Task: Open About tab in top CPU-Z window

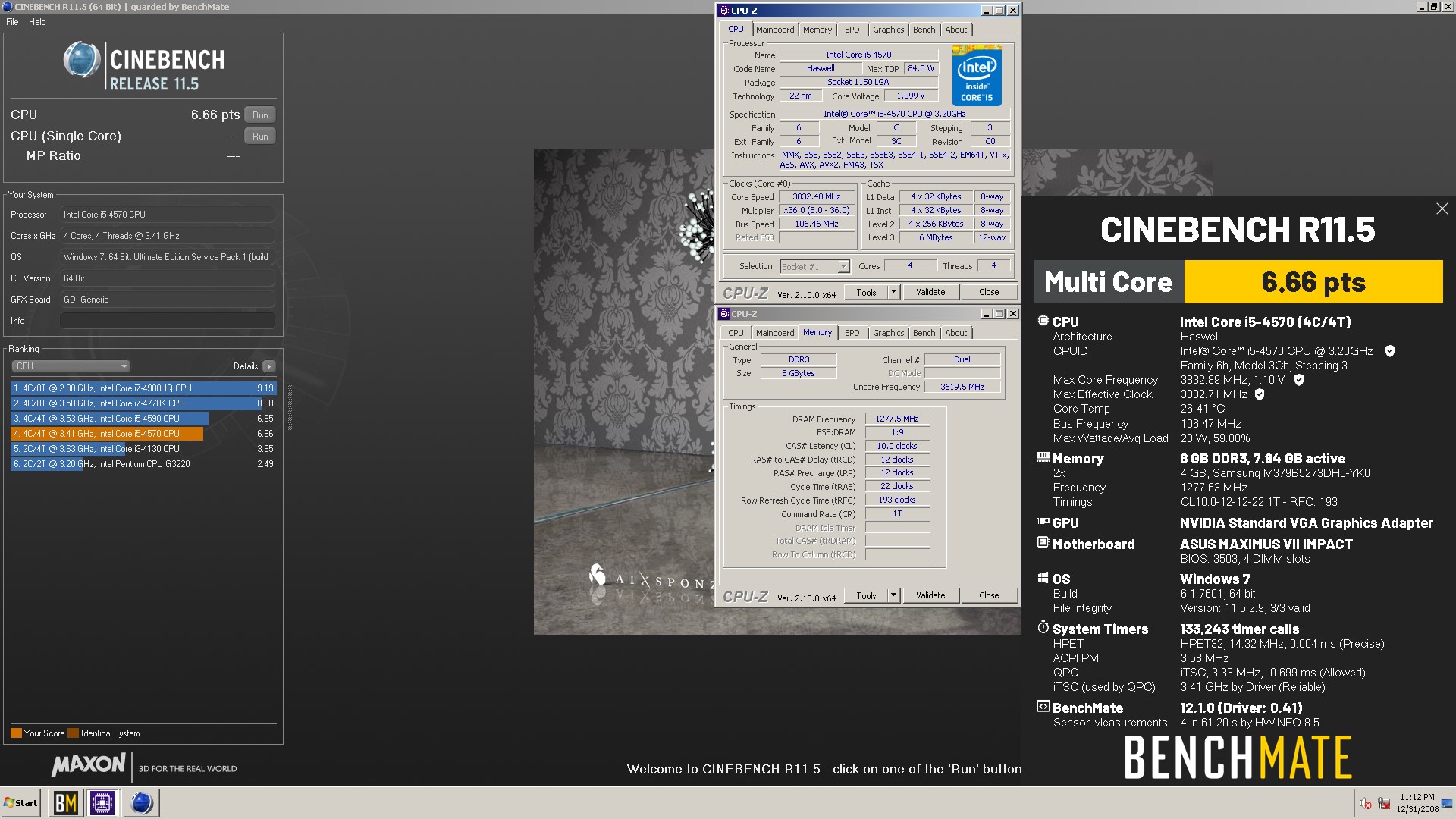Action: [955, 30]
